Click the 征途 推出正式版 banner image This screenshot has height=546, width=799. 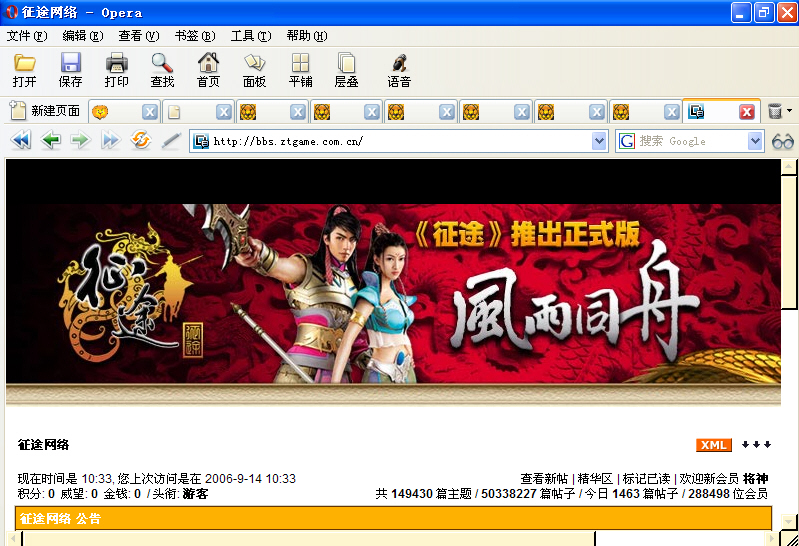click(393, 293)
